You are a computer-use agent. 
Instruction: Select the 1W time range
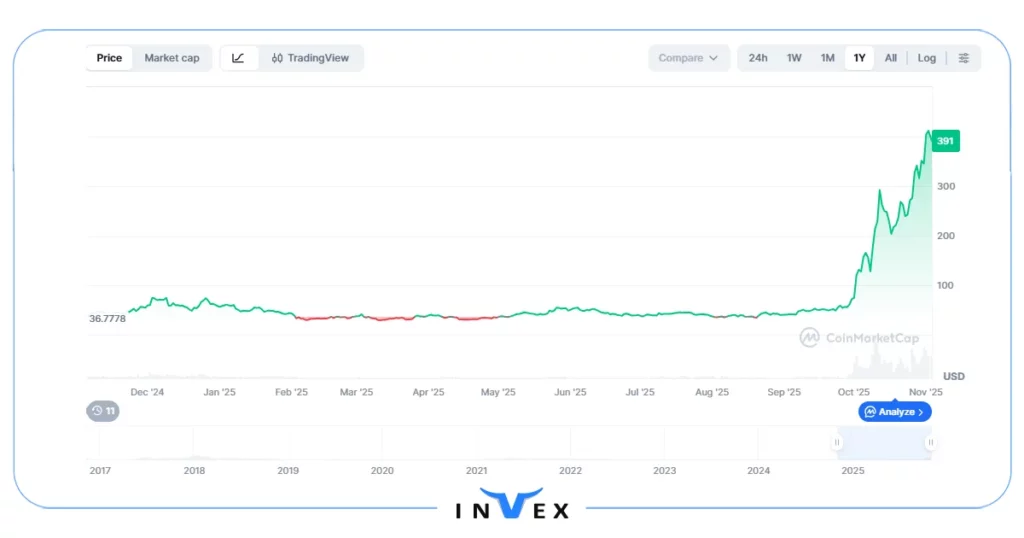click(x=794, y=58)
